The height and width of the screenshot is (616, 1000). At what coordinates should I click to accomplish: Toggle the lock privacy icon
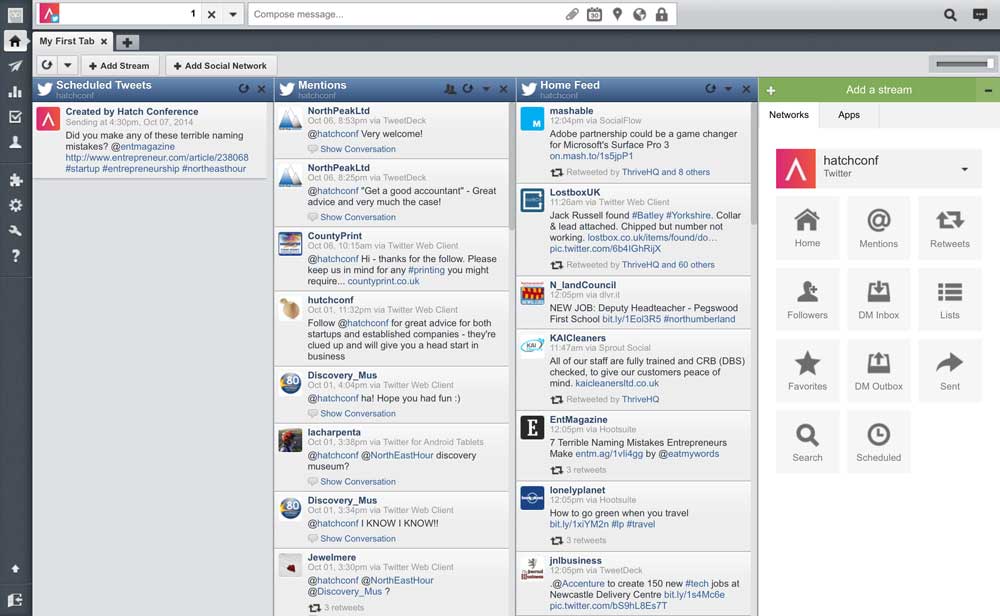(662, 14)
